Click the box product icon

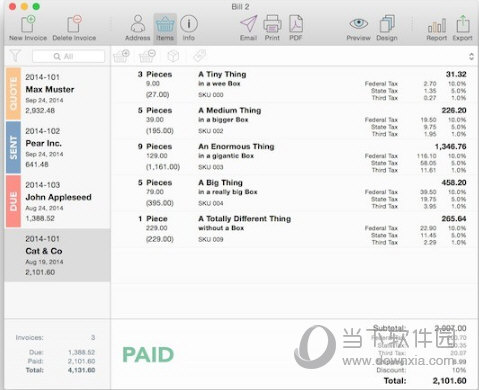[173, 56]
